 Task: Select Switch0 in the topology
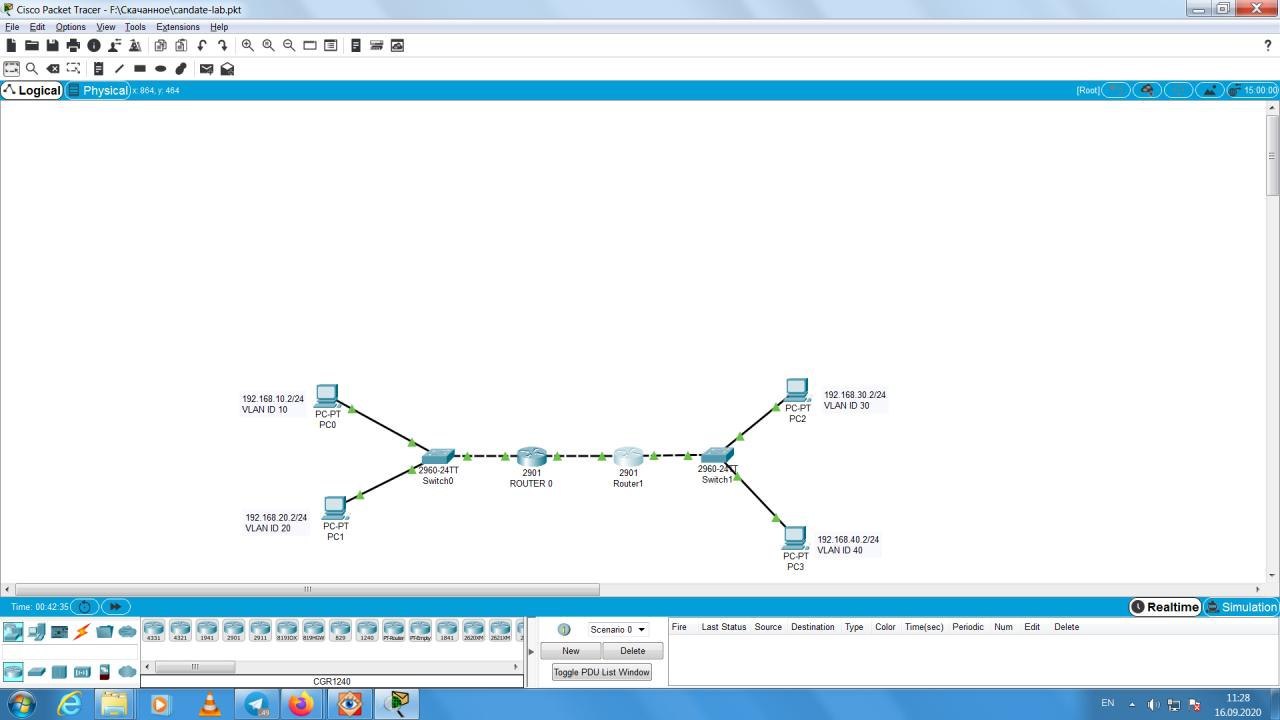(x=437, y=458)
